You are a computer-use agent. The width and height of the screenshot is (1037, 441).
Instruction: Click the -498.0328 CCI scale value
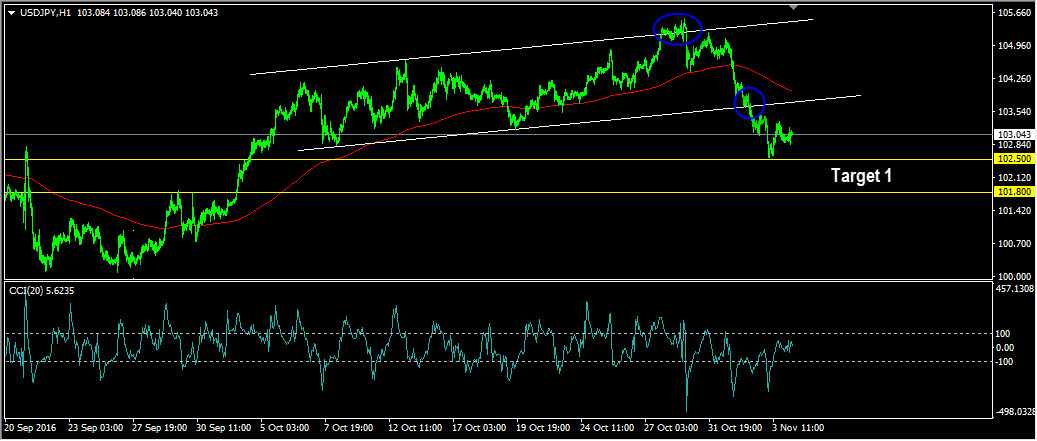(1015, 413)
